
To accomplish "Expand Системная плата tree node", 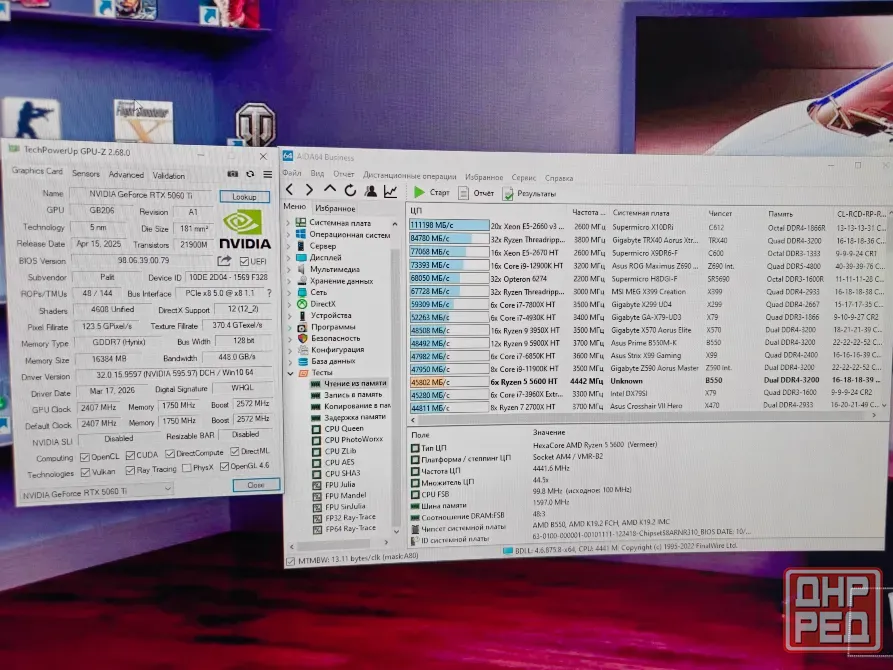I will click(x=288, y=223).
